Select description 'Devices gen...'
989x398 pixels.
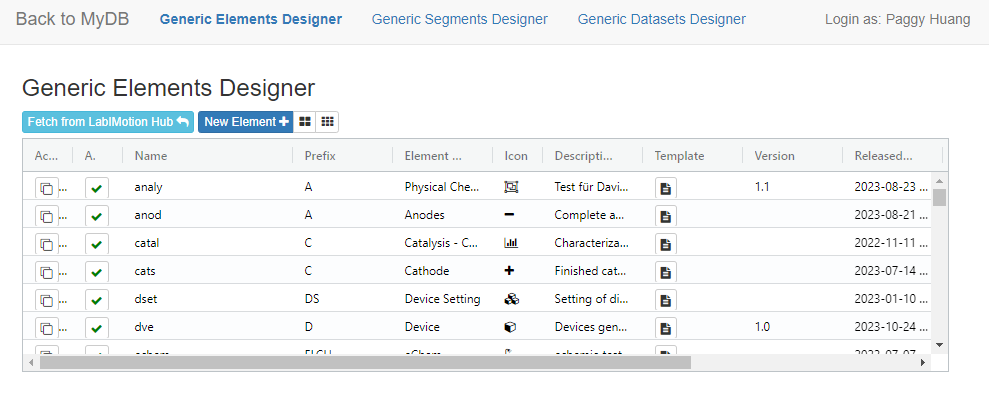coord(592,327)
